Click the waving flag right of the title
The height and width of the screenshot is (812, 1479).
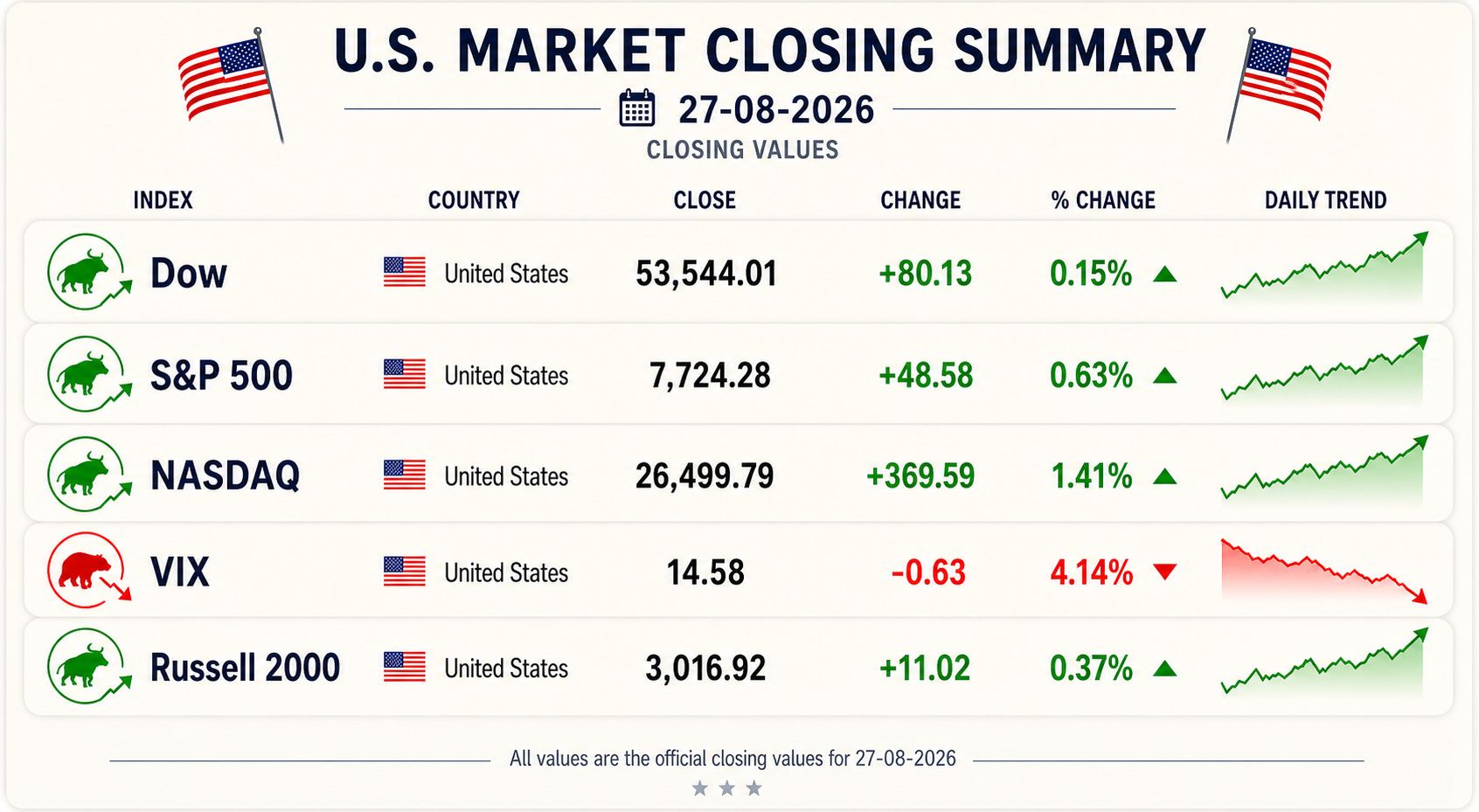(1278, 83)
